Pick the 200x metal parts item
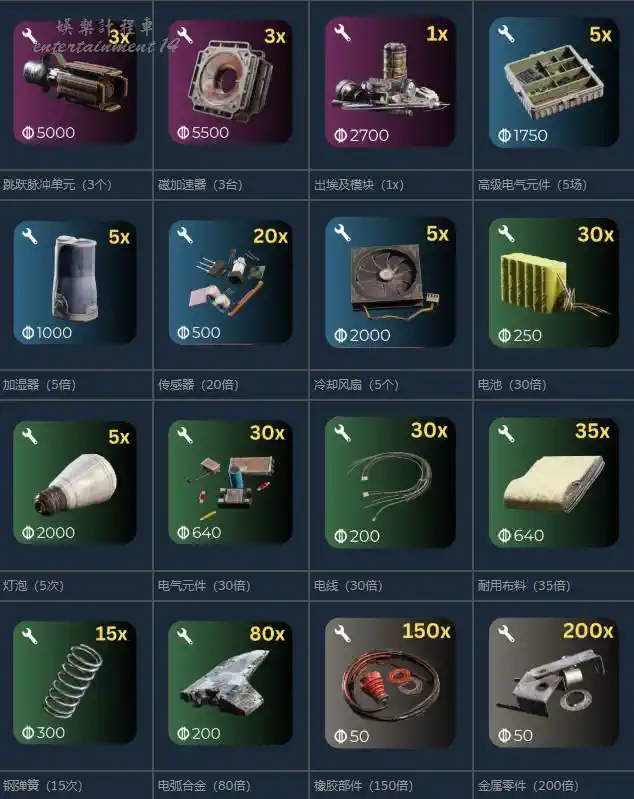Screen dimensions: 634x799 (553, 682)
